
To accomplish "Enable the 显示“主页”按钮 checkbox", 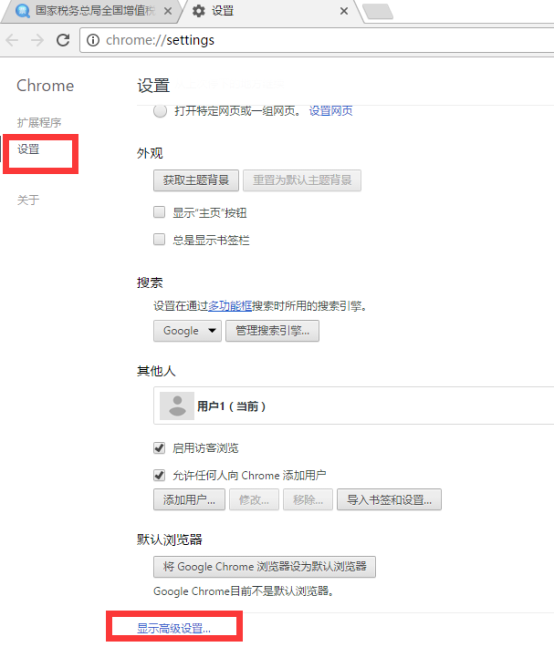I will tap(159, 212).
